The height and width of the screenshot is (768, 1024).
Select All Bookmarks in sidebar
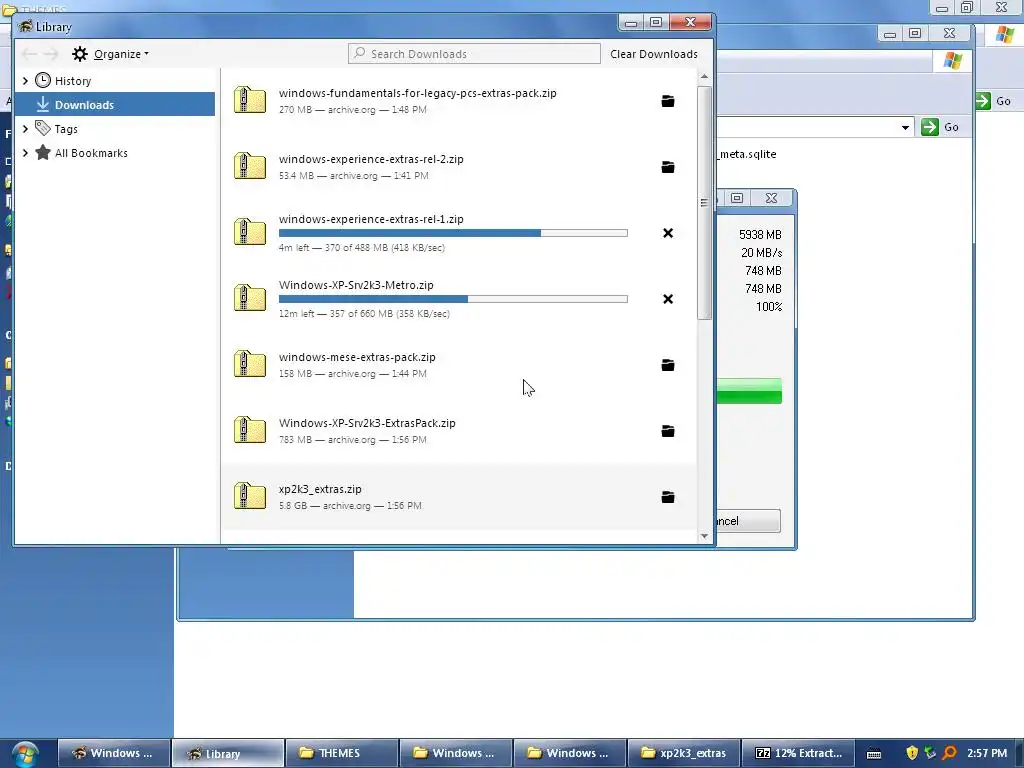(x=115, y=153)
